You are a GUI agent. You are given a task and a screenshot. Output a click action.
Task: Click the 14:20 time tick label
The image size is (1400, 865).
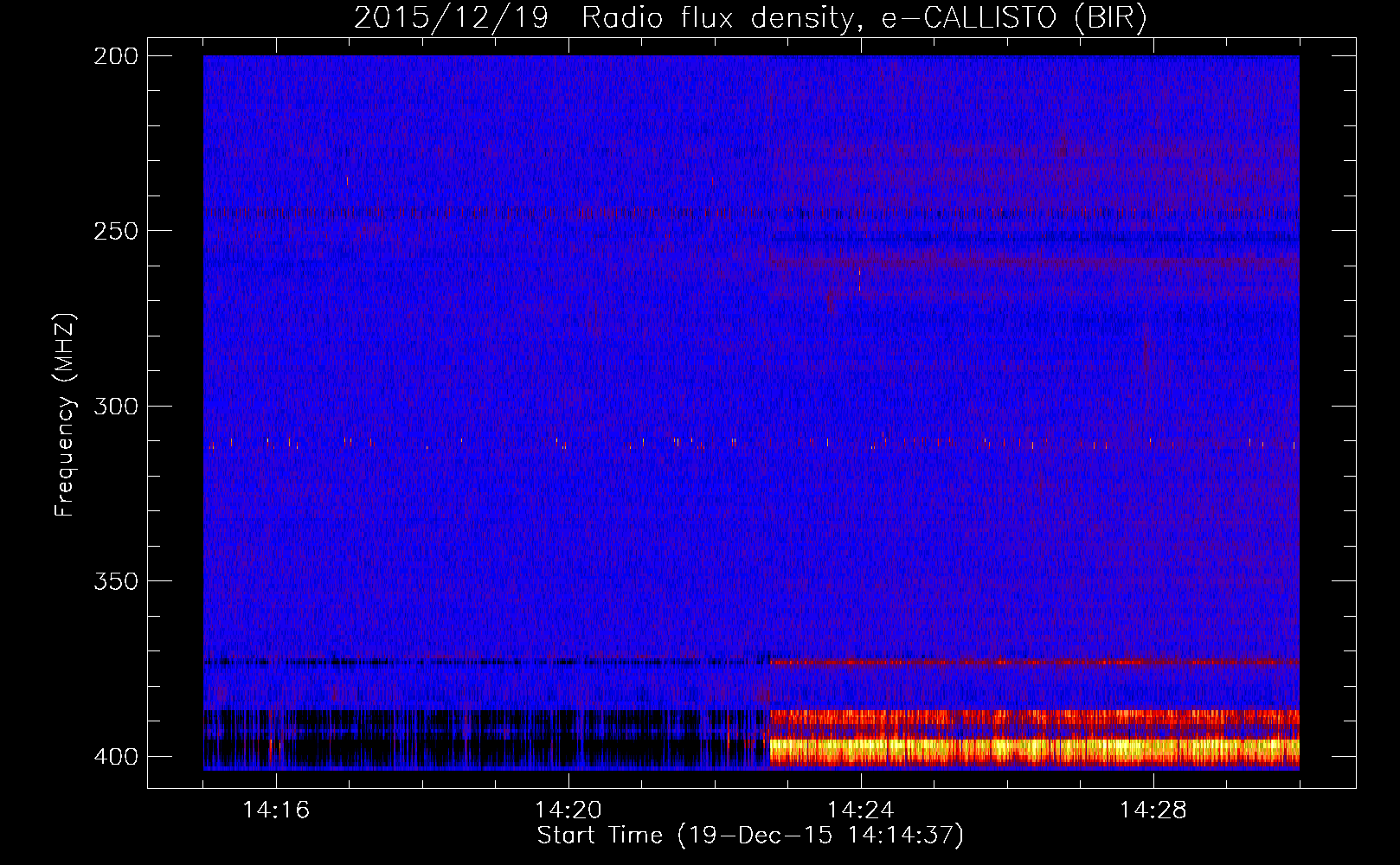[568, 811]
